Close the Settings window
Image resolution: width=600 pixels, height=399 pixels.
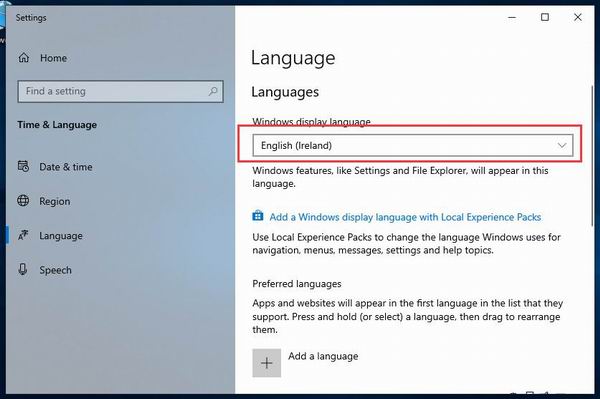point(578,17)
